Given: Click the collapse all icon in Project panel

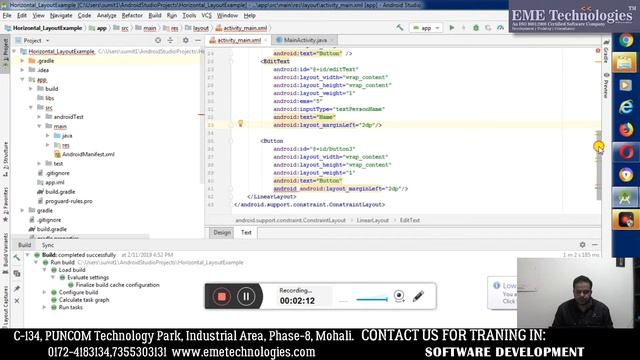Looking at the screenshot, I should point(170,40).
